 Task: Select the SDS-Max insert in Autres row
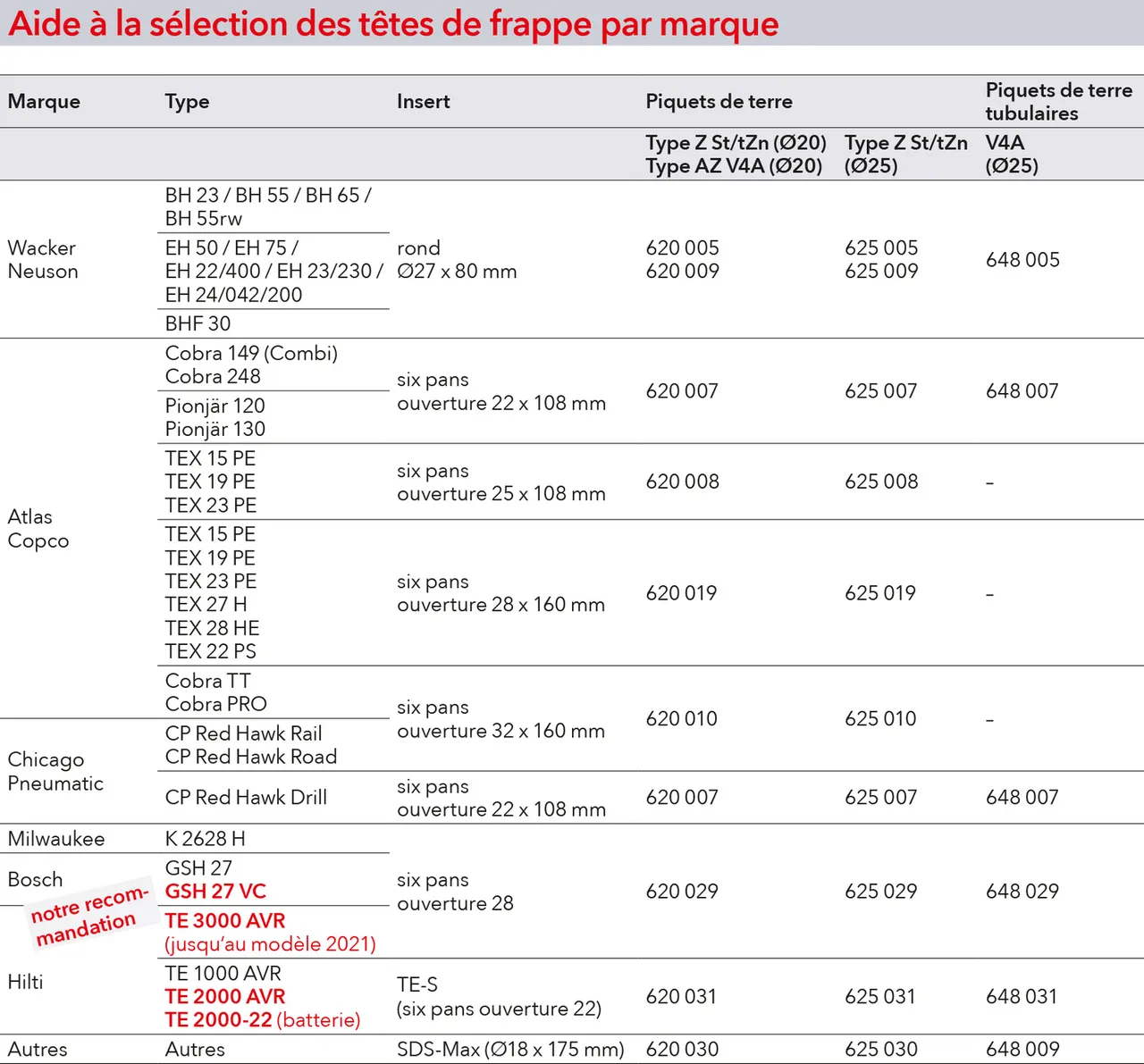510,1050
